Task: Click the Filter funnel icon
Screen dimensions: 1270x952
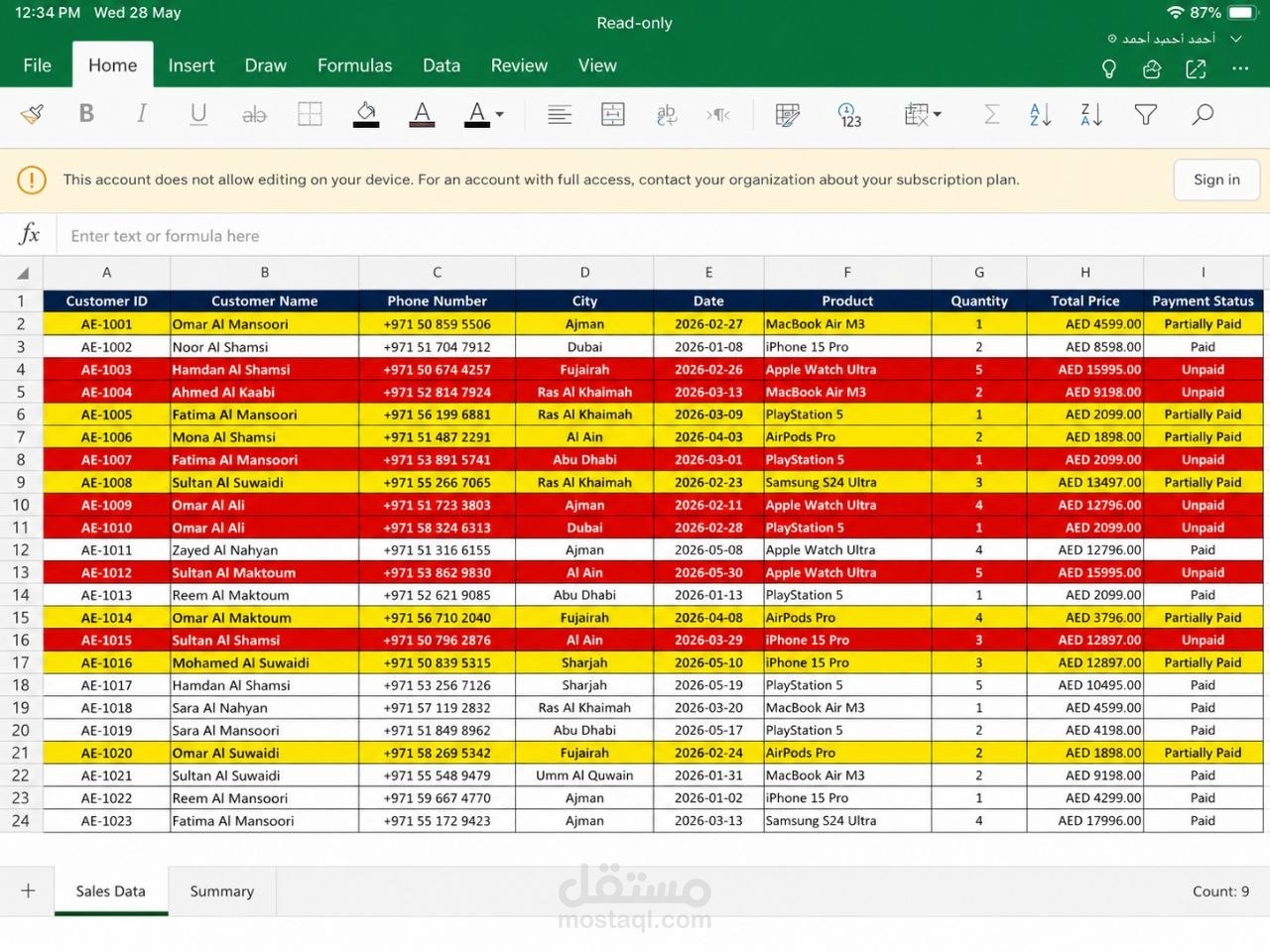Action: pyautogui.click(x=1146, y=115)
